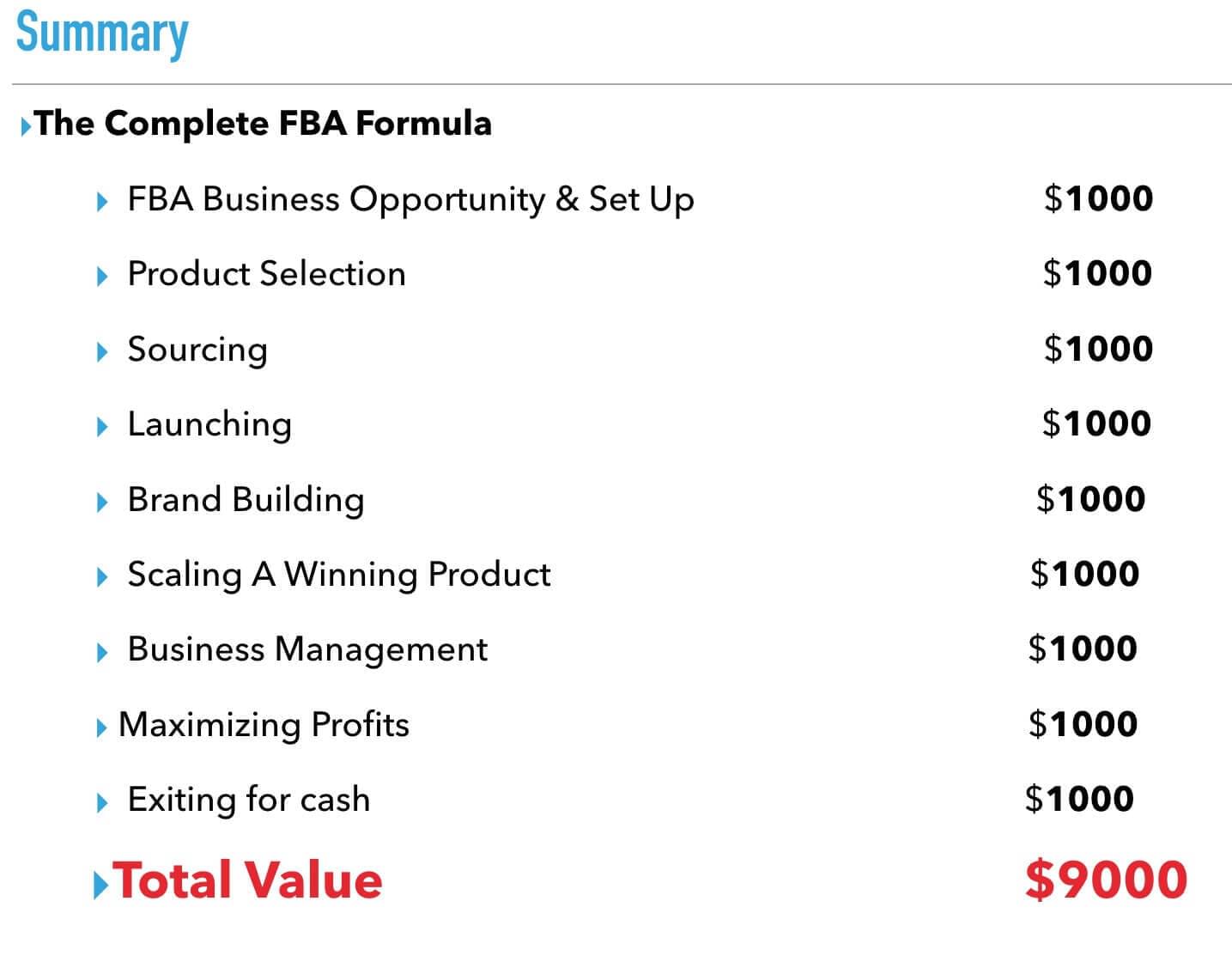1232x956 pixels.
Task: Click the triangle bullet beside Brand Building
Action: click(x=103, y=502)
